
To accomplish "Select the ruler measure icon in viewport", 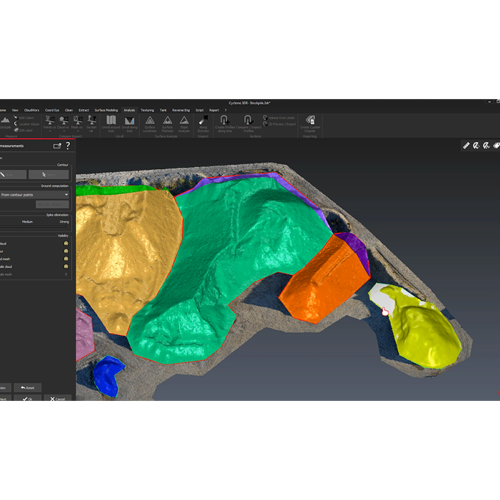I will (466, 145).
